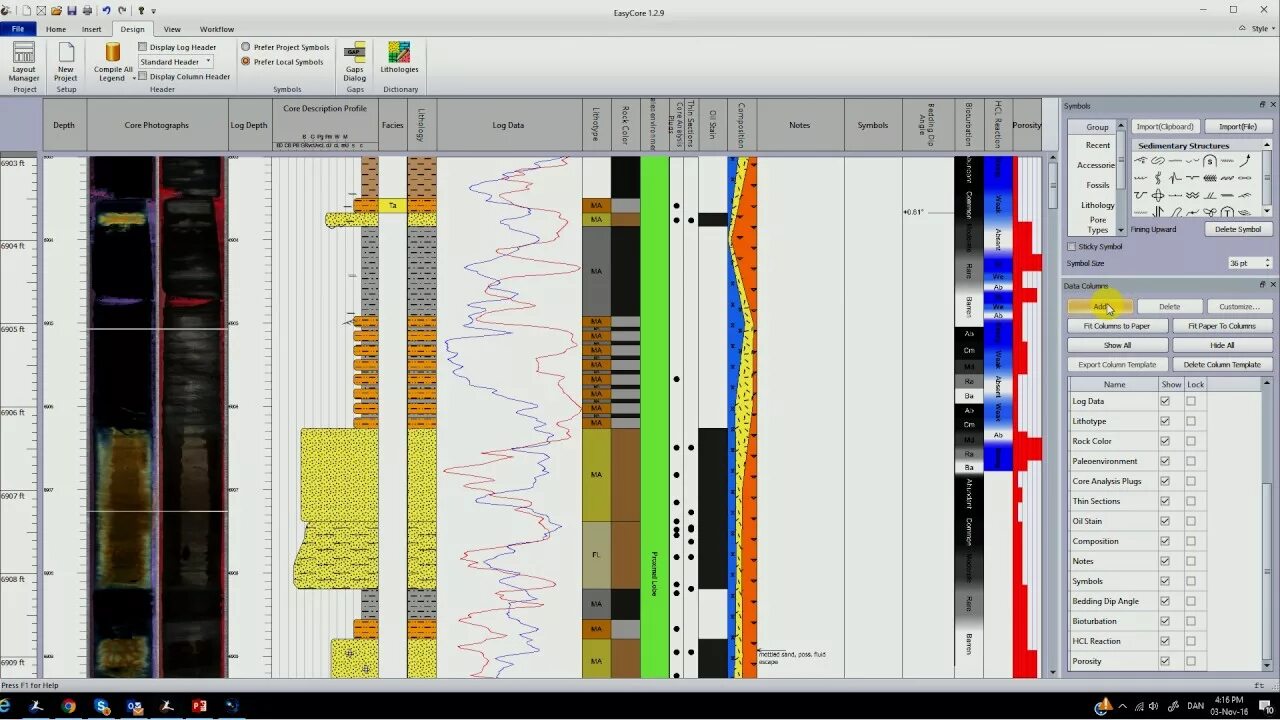Enable Display Column Header checkbox
The image size is (1280, 720).
143,76
